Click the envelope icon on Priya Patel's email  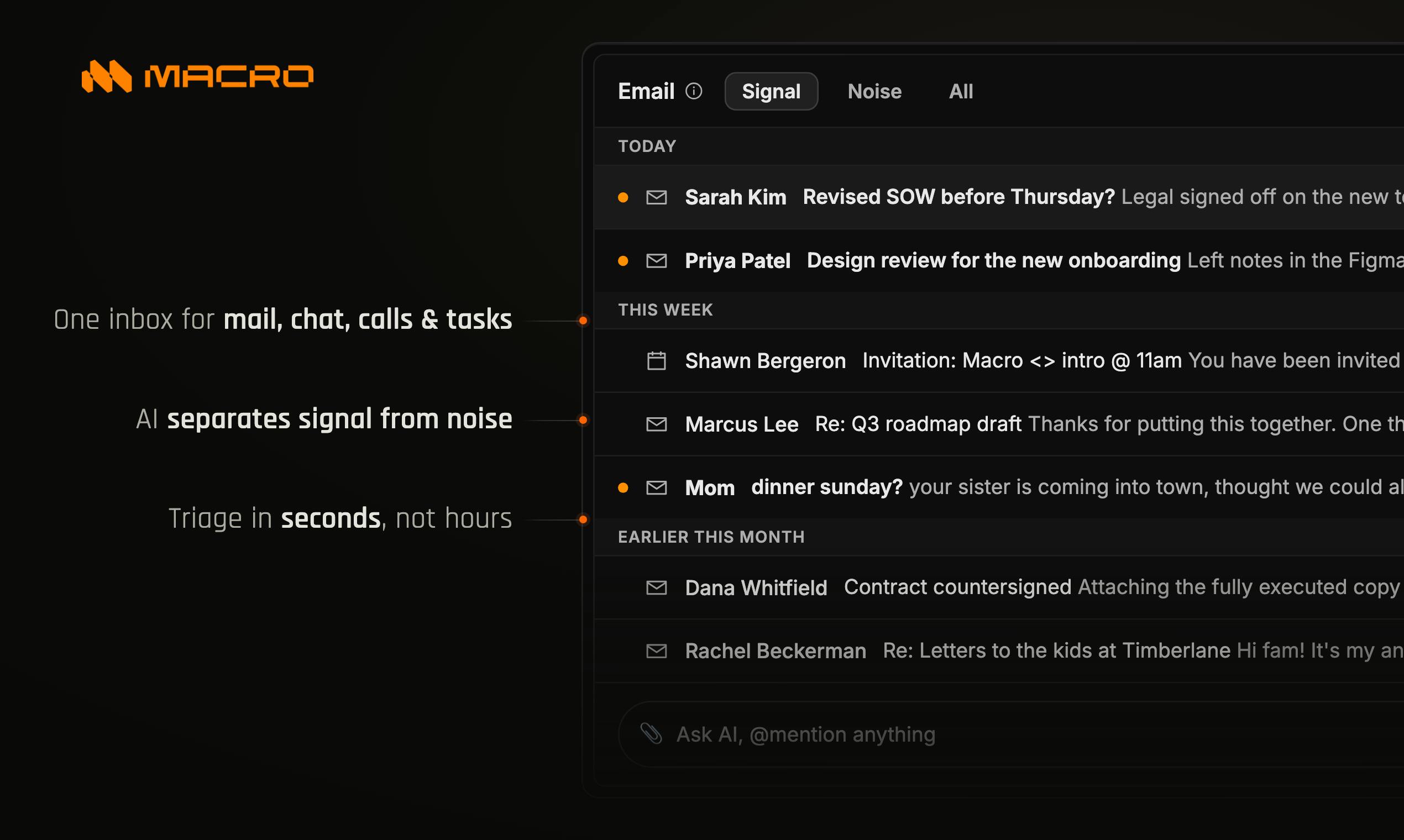pyautogui.click(x=656, y=260)
